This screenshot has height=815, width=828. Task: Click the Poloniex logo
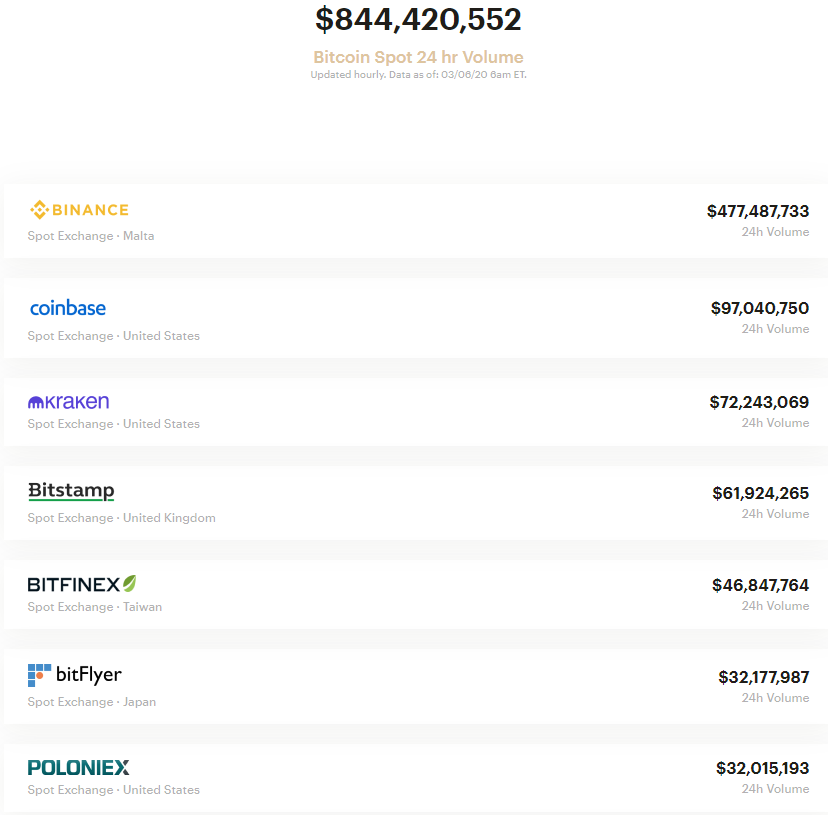point(78,767)
